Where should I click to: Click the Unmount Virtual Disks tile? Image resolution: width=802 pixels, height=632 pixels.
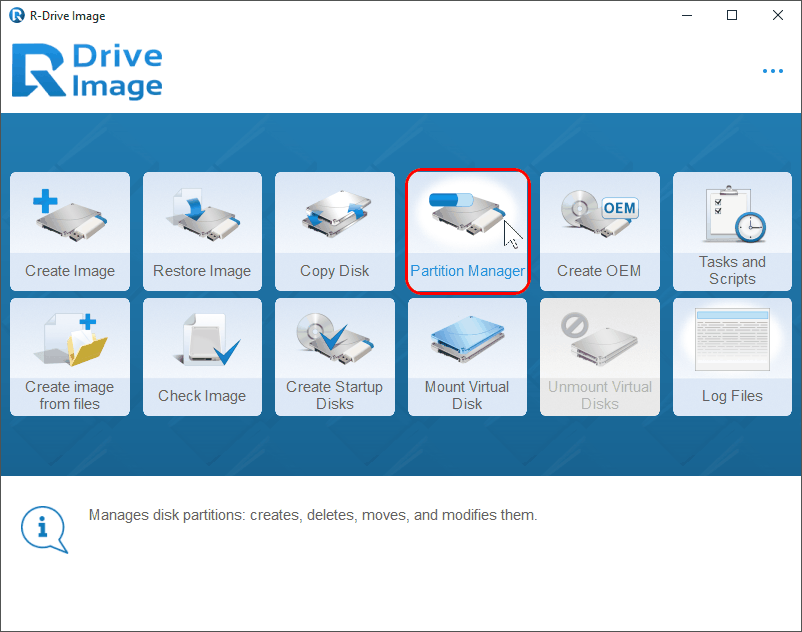pyautogui.click(x=600, y=357)
